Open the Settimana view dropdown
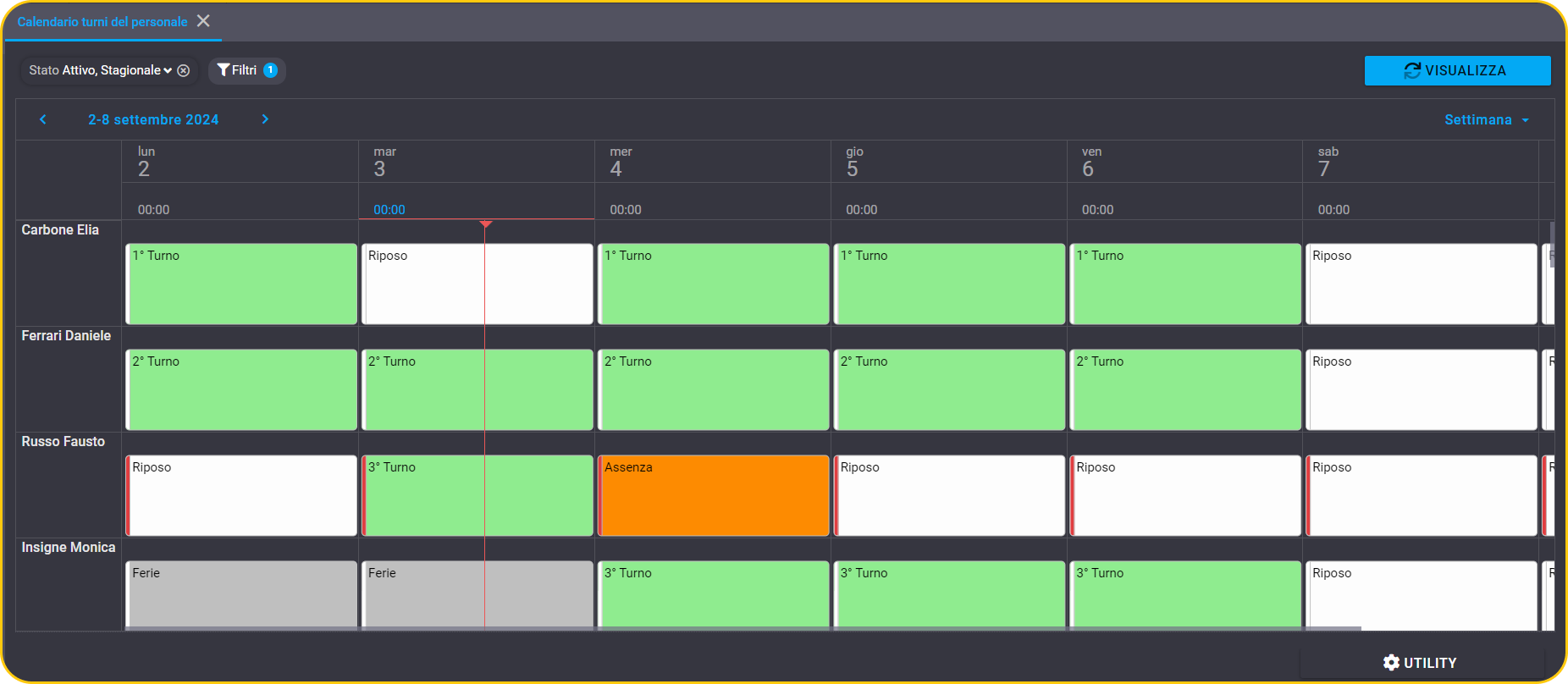The height and width of the screenshot is (684, 1568). (x=1487, y=119)
